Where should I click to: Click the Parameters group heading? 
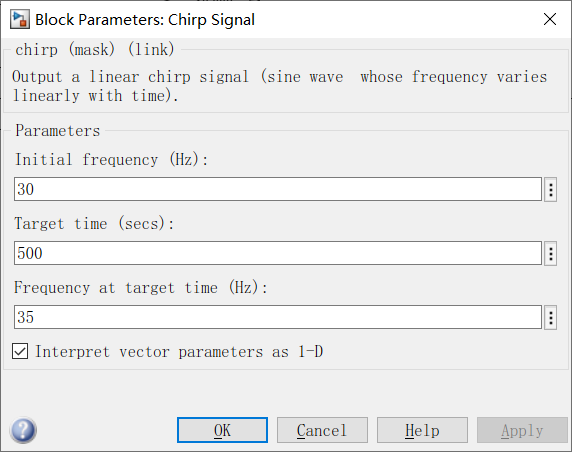pyautogui.click(x=58, y=131)
